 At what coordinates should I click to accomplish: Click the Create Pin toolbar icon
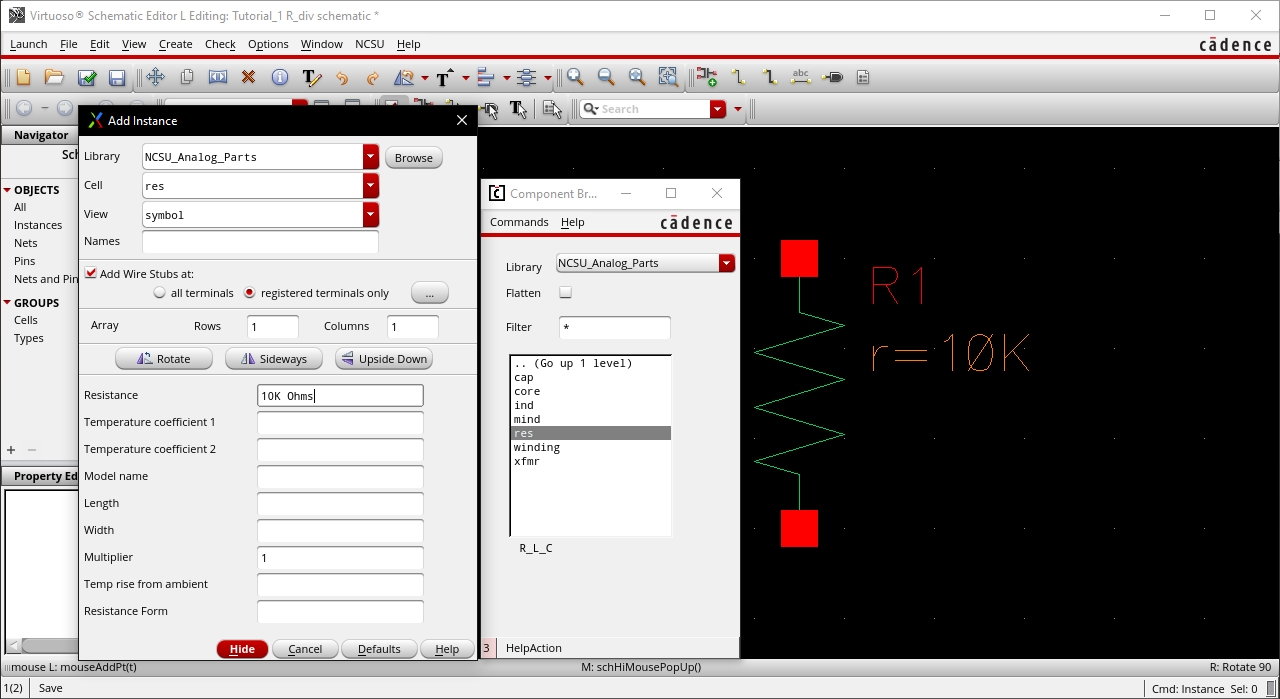(833, 77)
